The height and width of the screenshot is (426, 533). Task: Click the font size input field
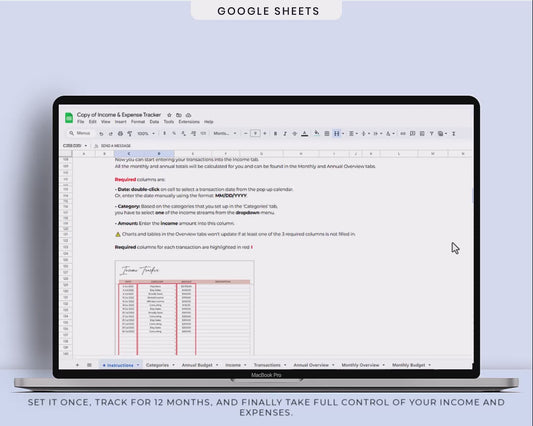coord(255,133)
